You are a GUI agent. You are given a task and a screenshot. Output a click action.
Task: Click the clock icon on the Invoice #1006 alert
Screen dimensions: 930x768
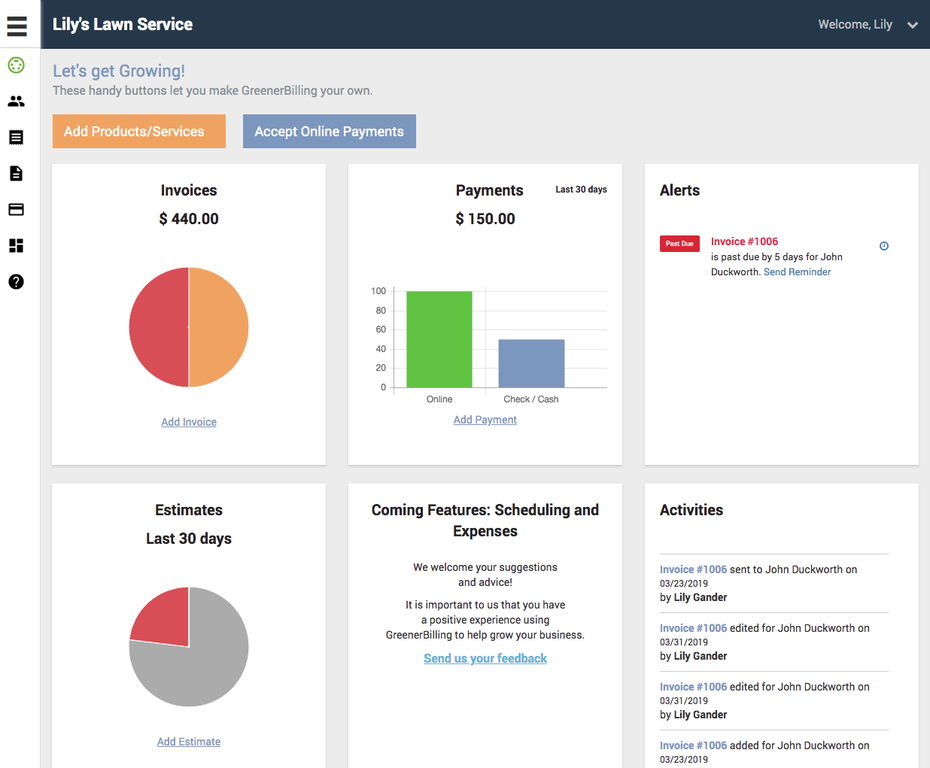tap(884, 246)
